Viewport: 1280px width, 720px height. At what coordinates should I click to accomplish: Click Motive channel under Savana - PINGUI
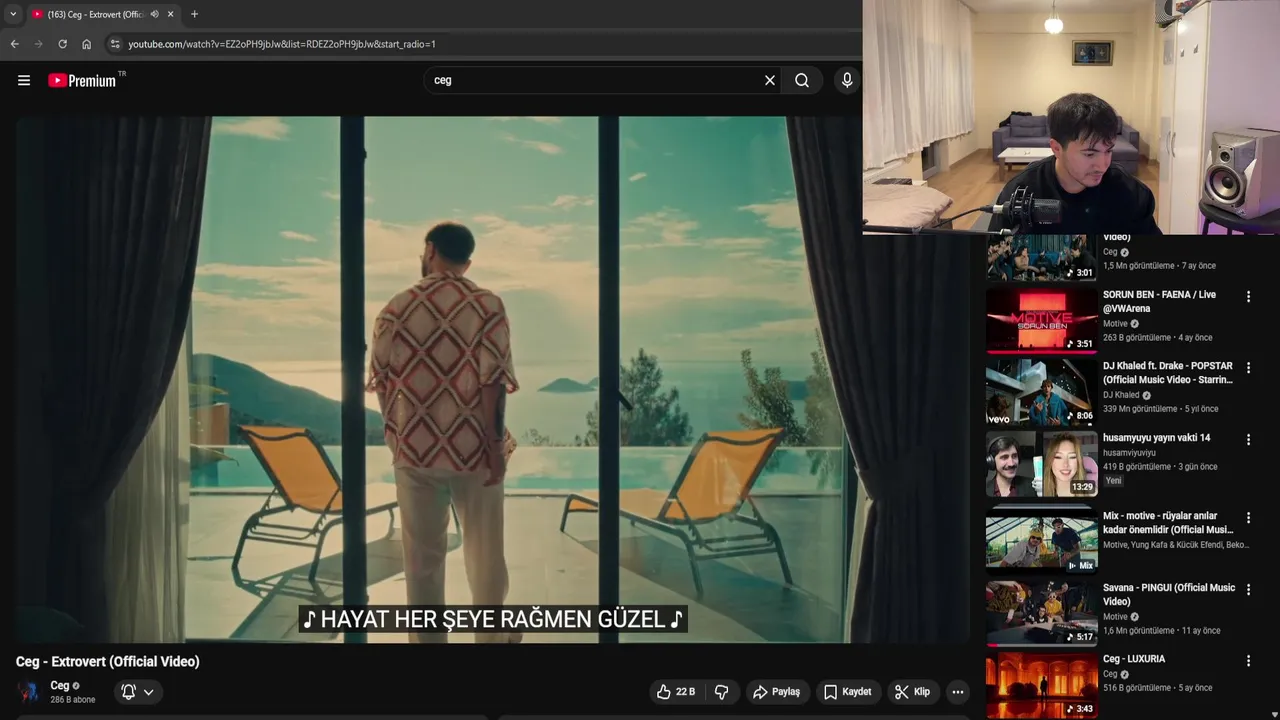click(1115, 617)
